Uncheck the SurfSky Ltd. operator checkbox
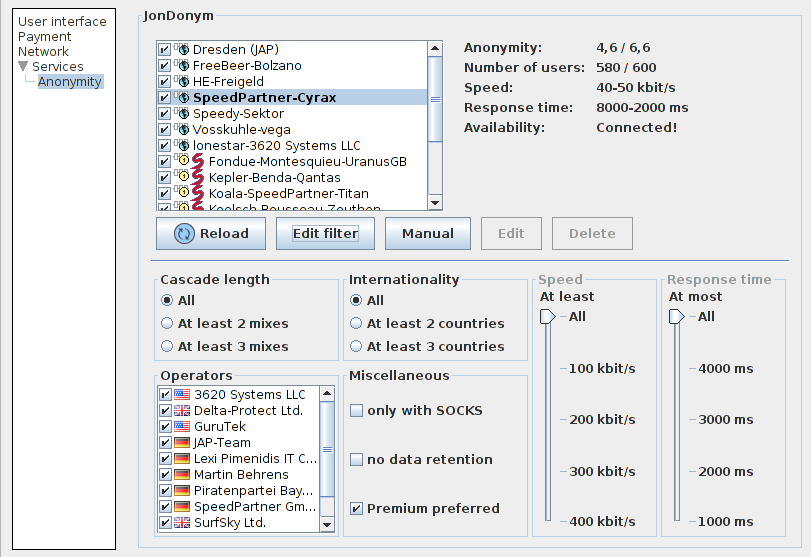 pyautogui.click(x=165, y=523)
